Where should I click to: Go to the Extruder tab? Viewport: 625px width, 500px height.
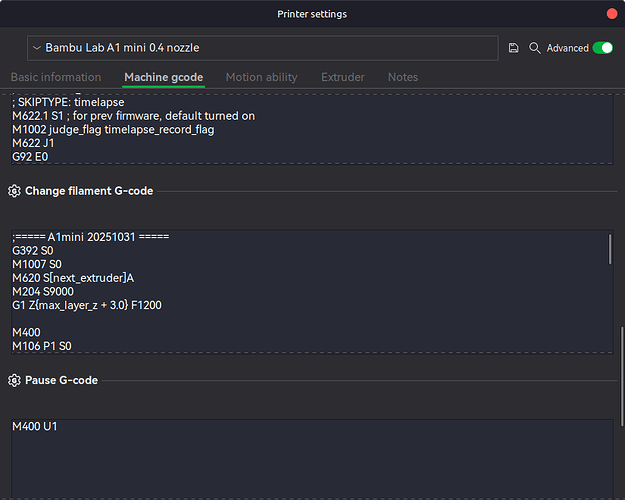click(343, 77)
